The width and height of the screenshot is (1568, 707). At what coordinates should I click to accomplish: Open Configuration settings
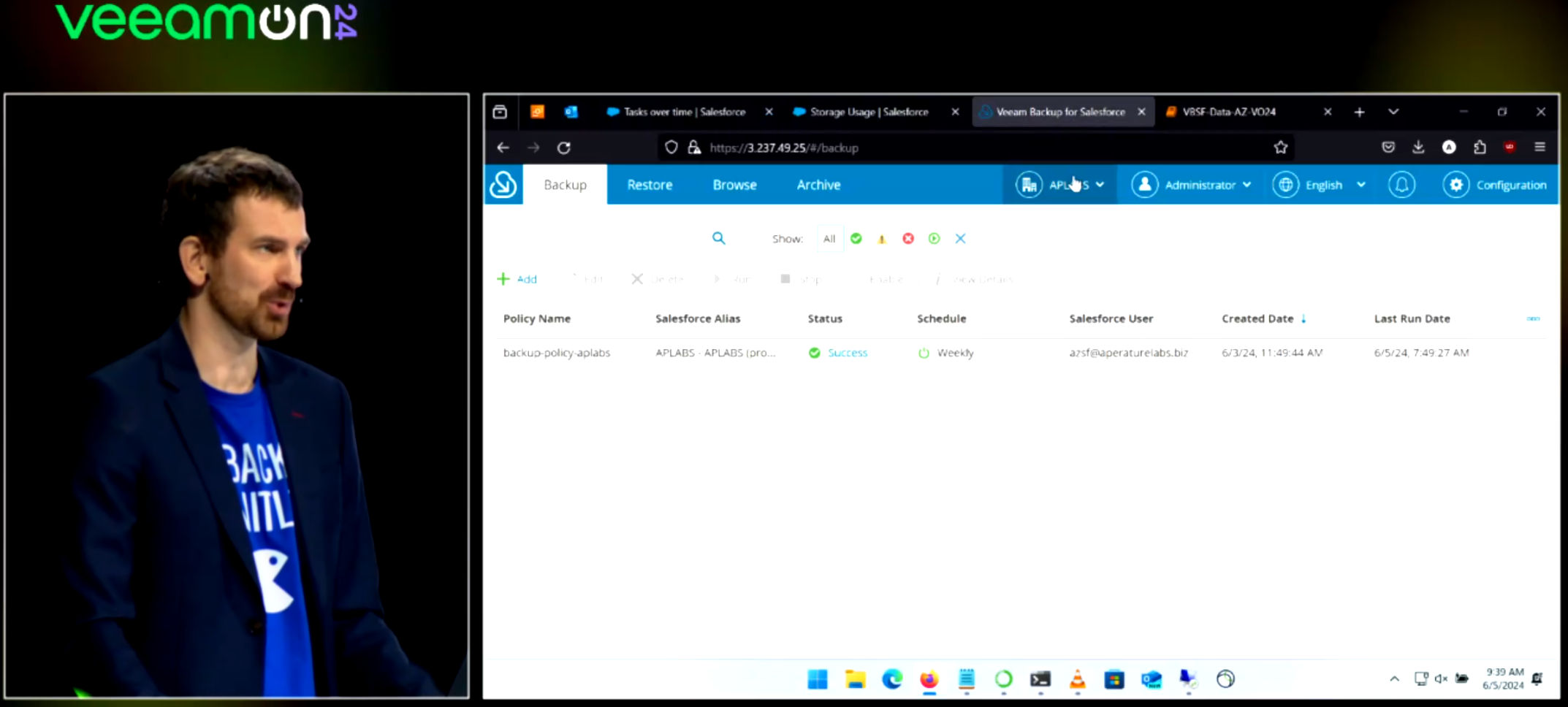(x=1495, y=185)
